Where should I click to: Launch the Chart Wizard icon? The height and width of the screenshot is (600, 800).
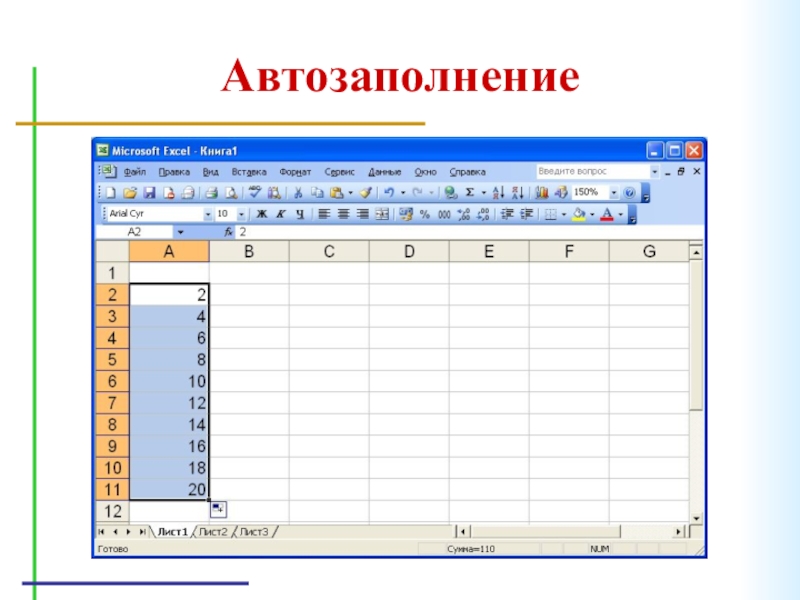click(x=541, y=193)
